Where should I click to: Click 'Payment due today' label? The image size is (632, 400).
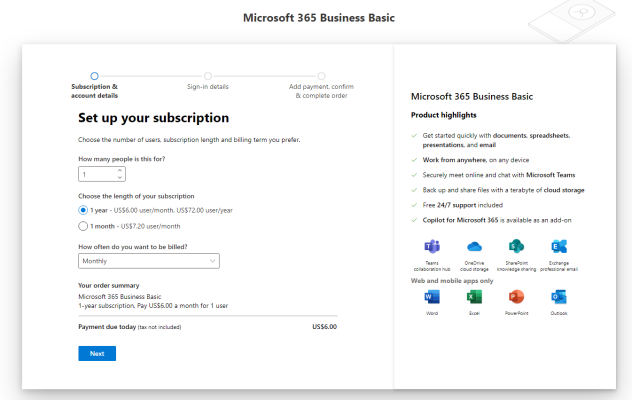click(x=107, y=327)
